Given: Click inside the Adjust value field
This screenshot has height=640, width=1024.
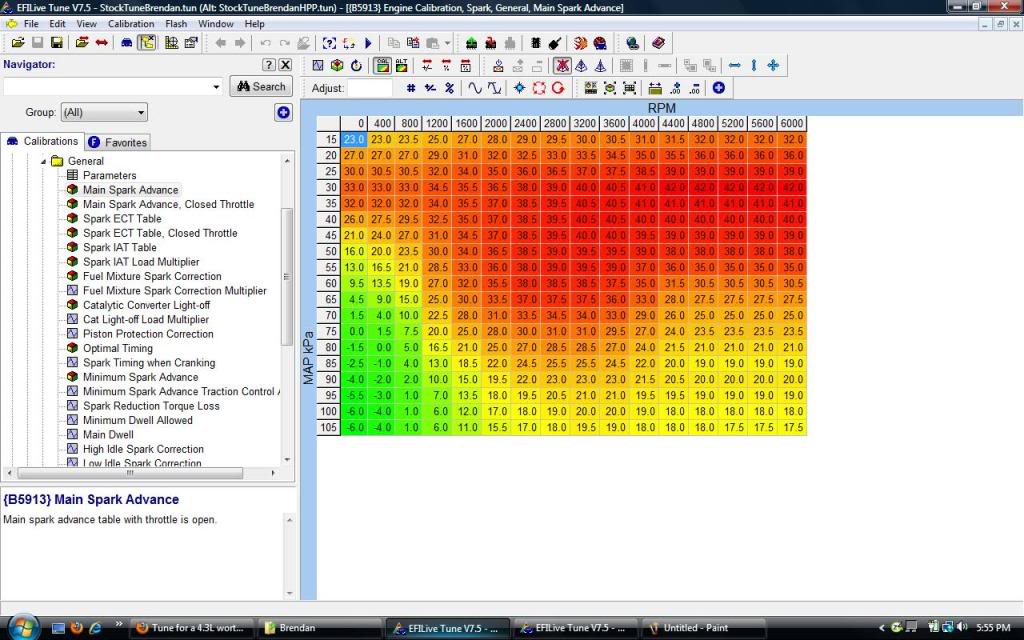Looking at the screenshot, I should [x=370, y=88].
